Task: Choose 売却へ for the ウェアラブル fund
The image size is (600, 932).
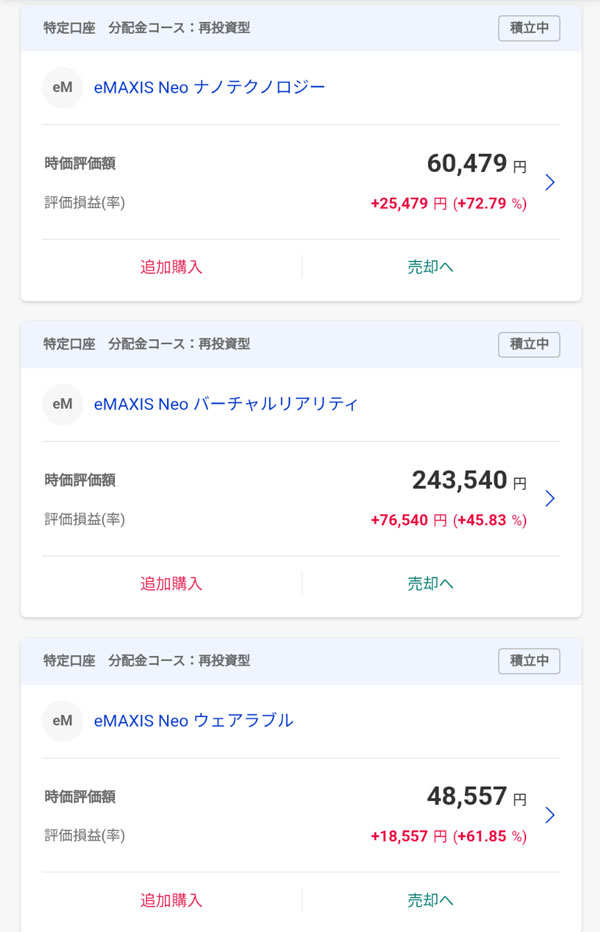Action: pos(430,900)
